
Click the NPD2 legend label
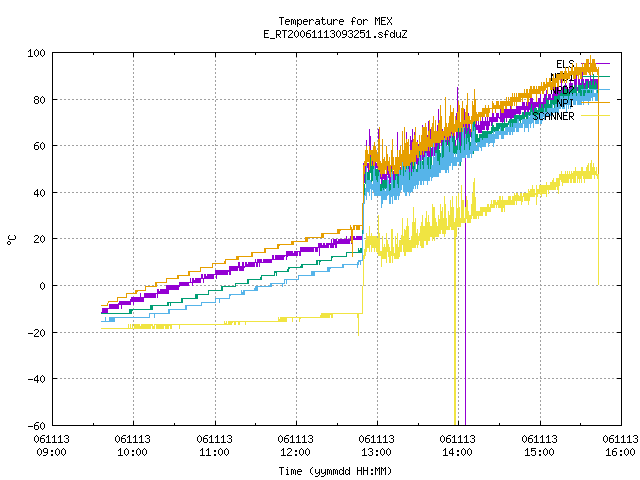563,90
